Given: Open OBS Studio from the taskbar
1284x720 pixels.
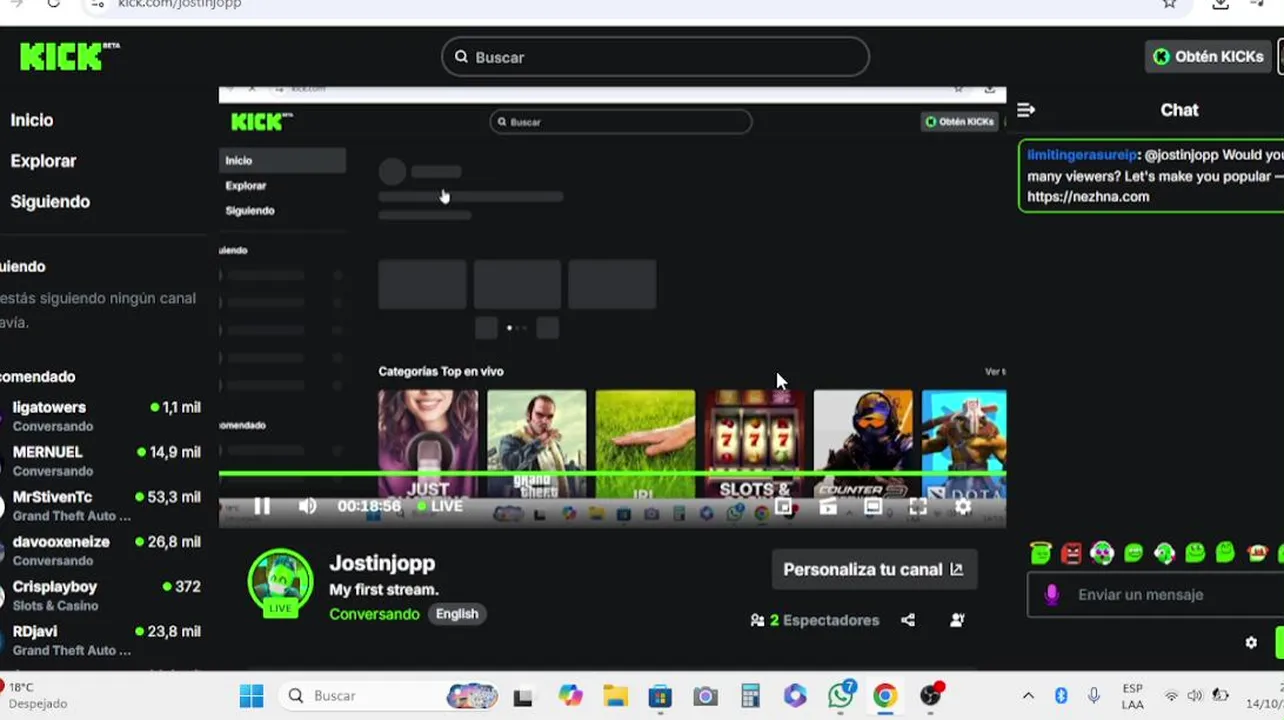Looking at the screenshot, I should tap(931, 696).
